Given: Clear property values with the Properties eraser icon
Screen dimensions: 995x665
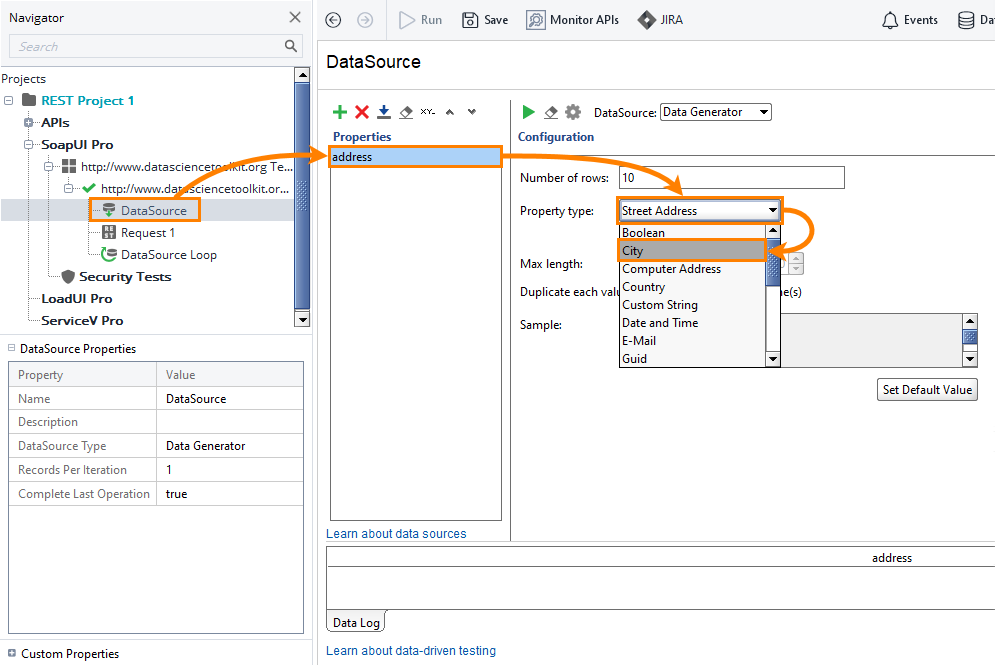Looking at the screenshot, I should pyautogui.click(x=406, y=112).
